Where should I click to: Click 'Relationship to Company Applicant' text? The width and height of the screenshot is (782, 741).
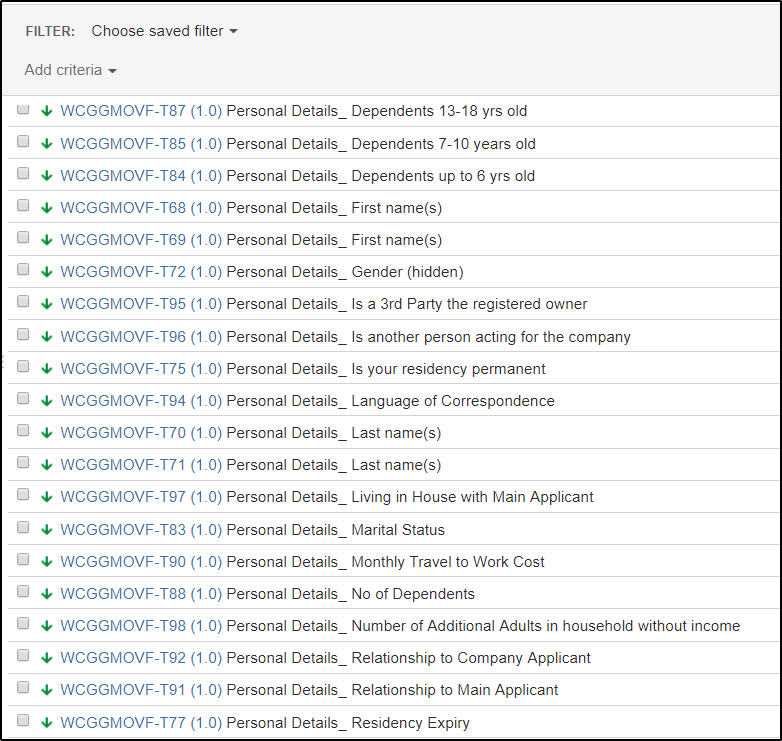pos(471,658)
